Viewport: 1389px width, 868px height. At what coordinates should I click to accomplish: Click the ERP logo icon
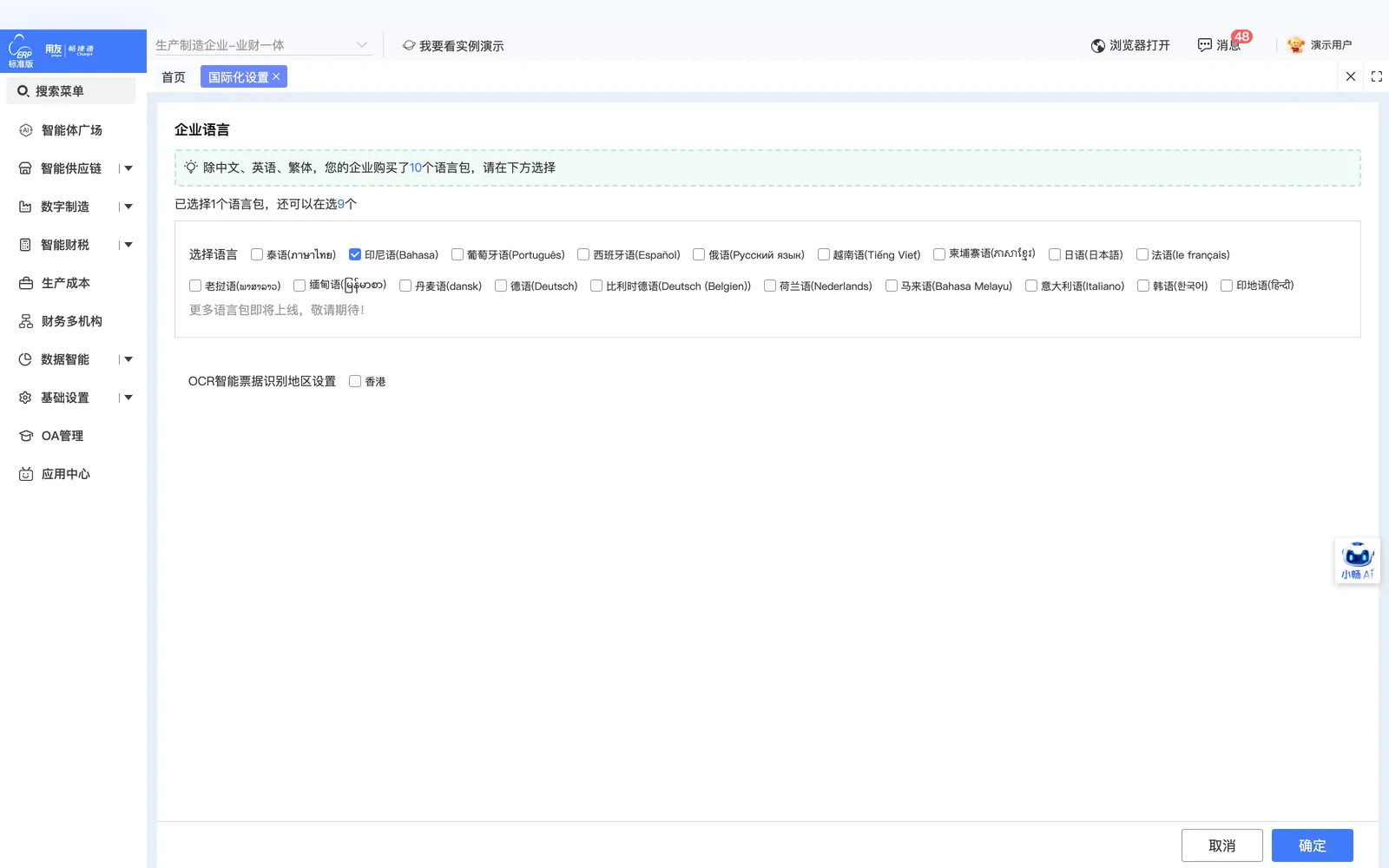[20, 50]
